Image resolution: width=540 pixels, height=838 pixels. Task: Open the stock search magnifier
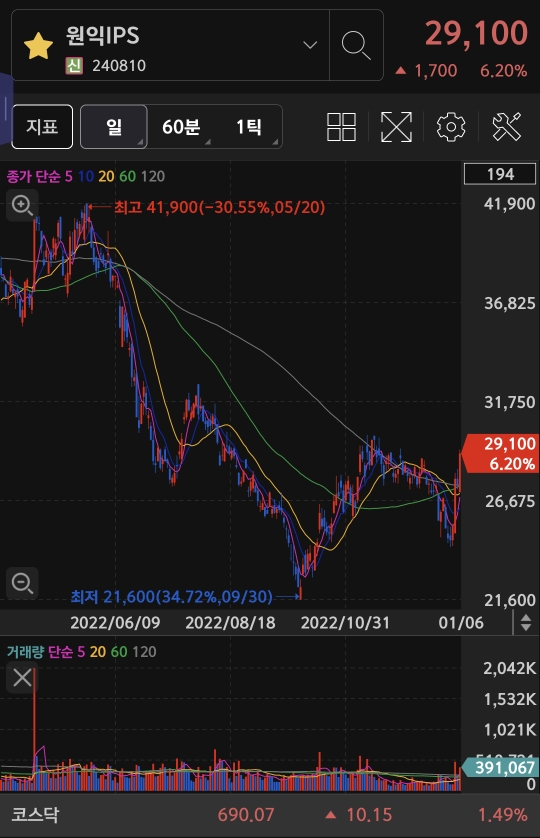356,45
